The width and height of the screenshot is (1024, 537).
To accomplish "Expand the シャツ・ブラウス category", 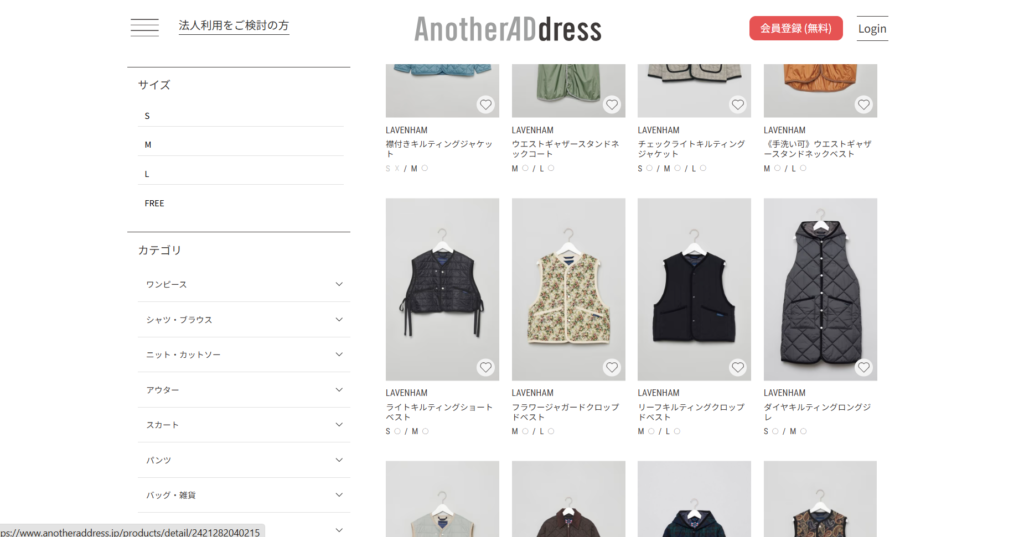I will click(x=244, y=319).
